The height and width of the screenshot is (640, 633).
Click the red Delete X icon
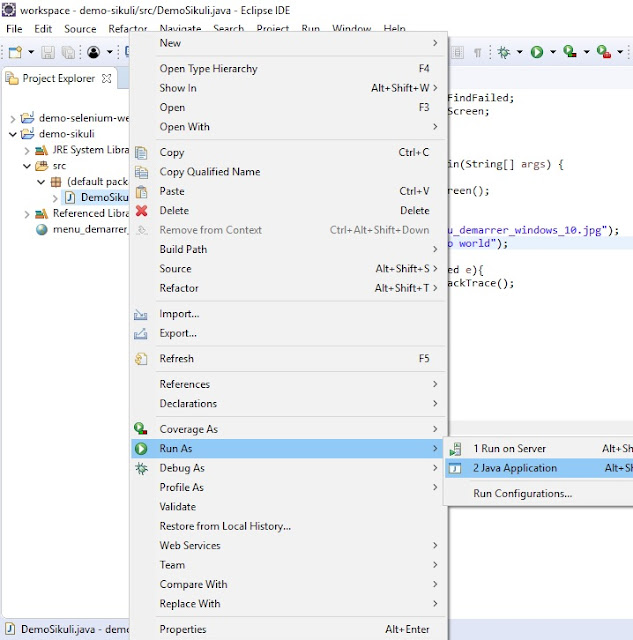click(x=142, y=211)
